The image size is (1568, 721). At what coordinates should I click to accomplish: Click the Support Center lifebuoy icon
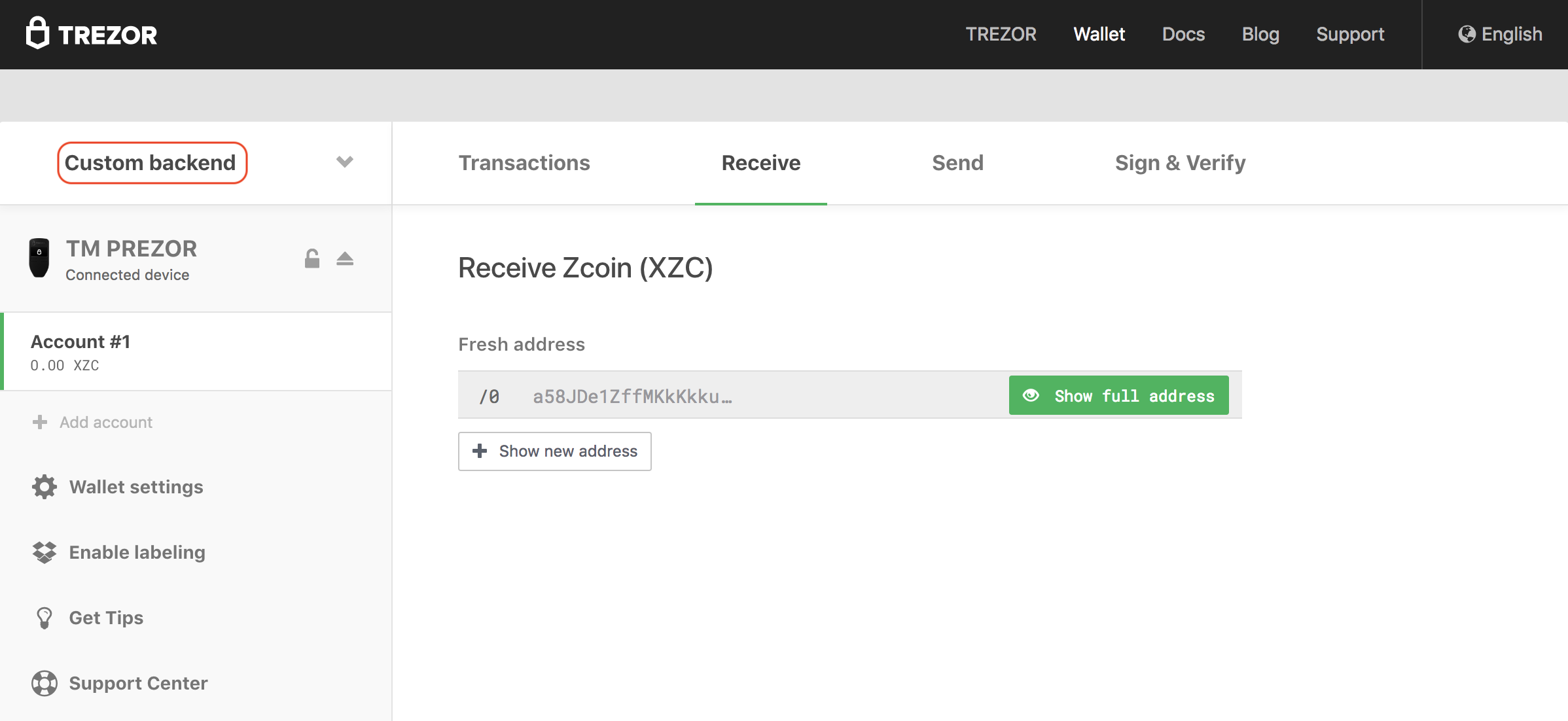pos(45,683)
